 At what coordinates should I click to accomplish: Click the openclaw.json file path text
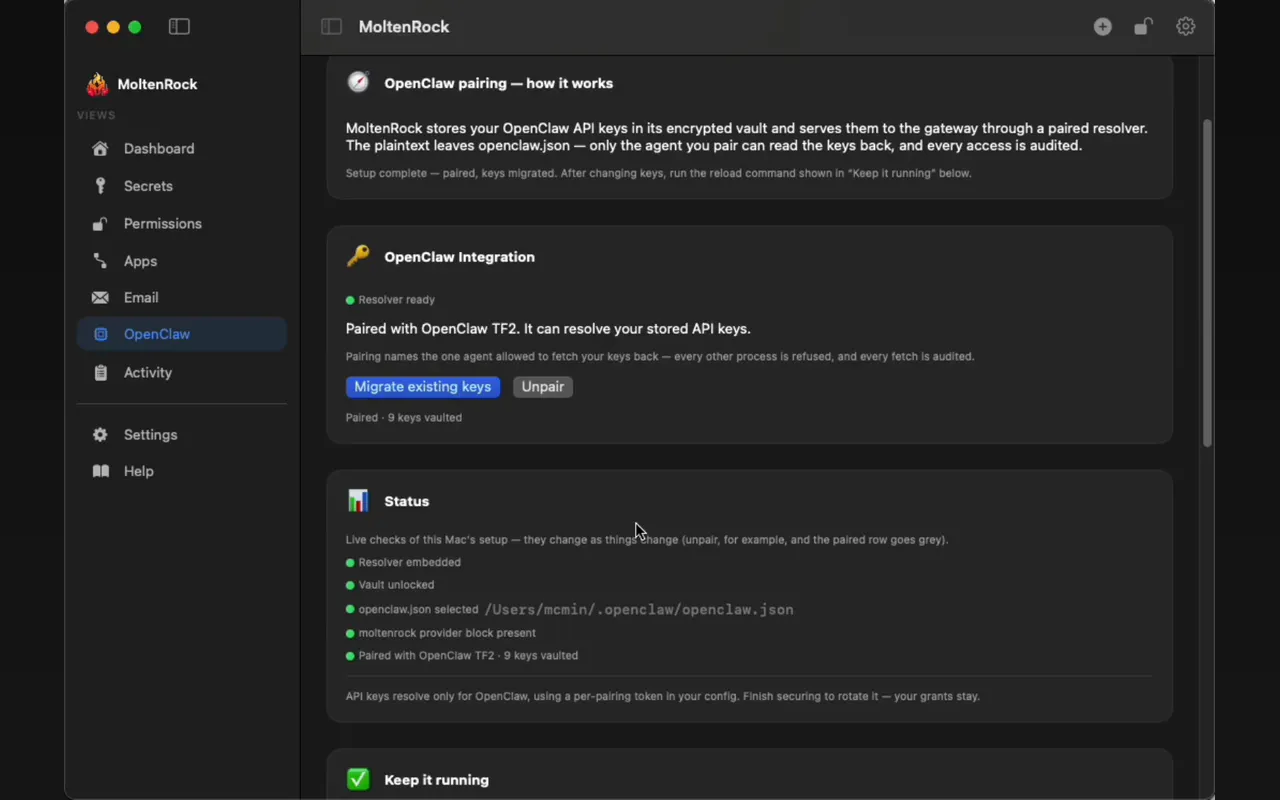pyautogui.click(x=639, y=610)
